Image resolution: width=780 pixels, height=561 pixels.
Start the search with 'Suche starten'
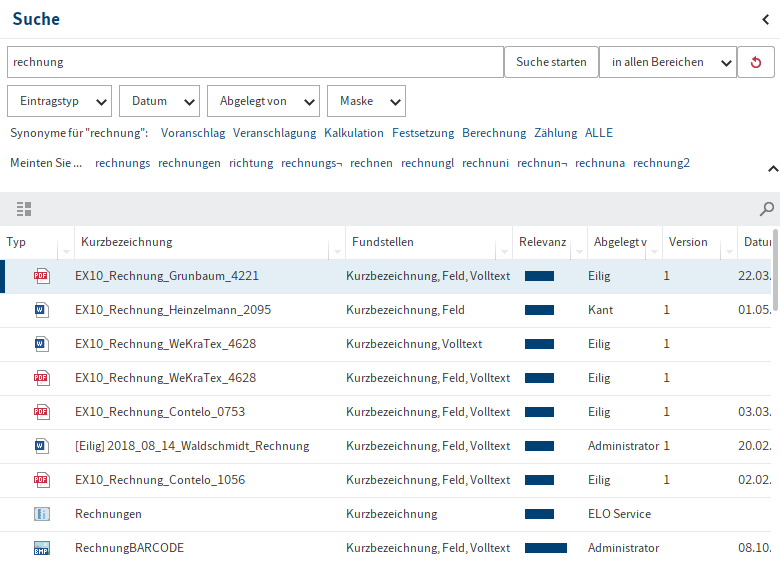coord(551,62)
